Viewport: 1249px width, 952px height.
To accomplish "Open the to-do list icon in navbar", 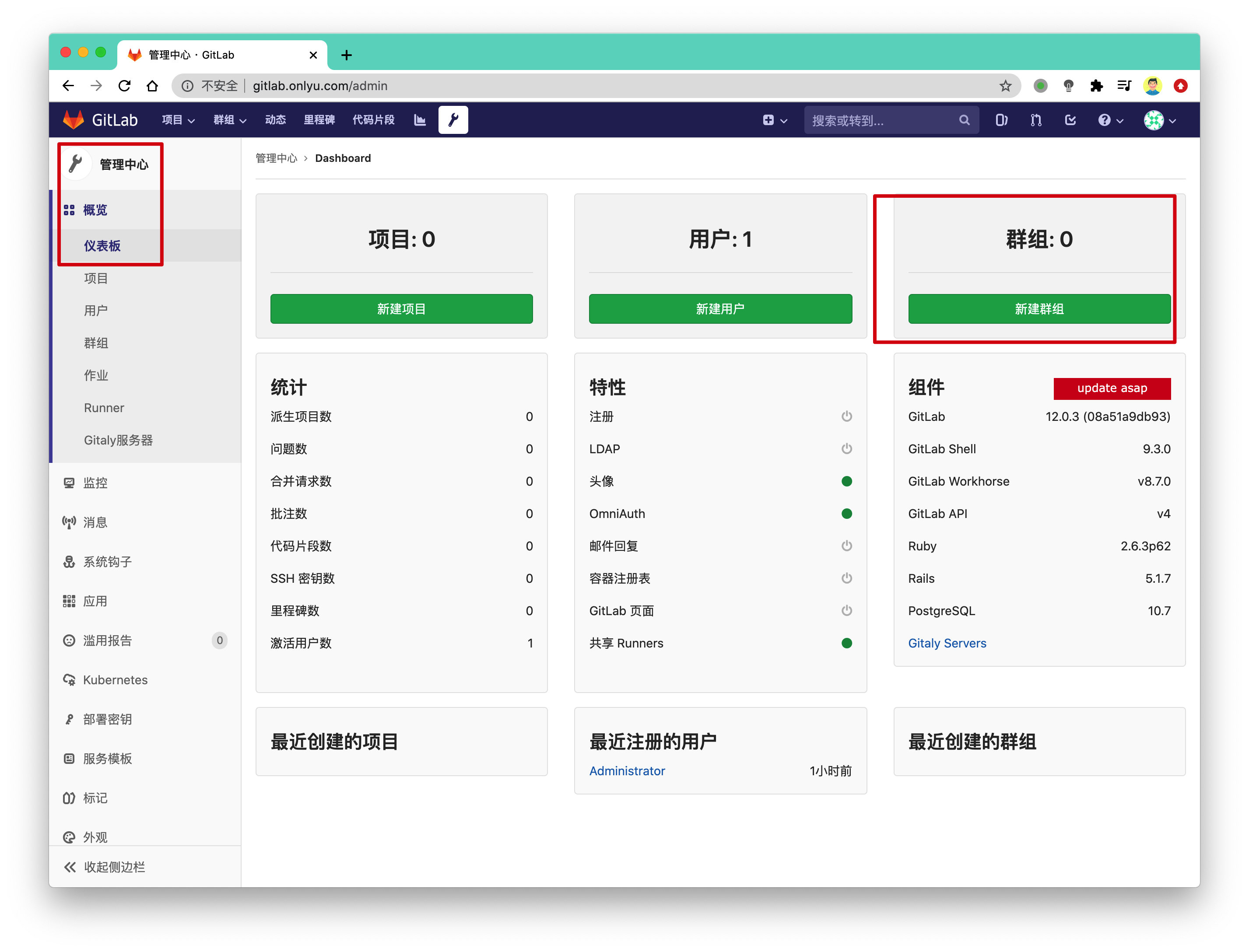I will tap(1070, 119).
